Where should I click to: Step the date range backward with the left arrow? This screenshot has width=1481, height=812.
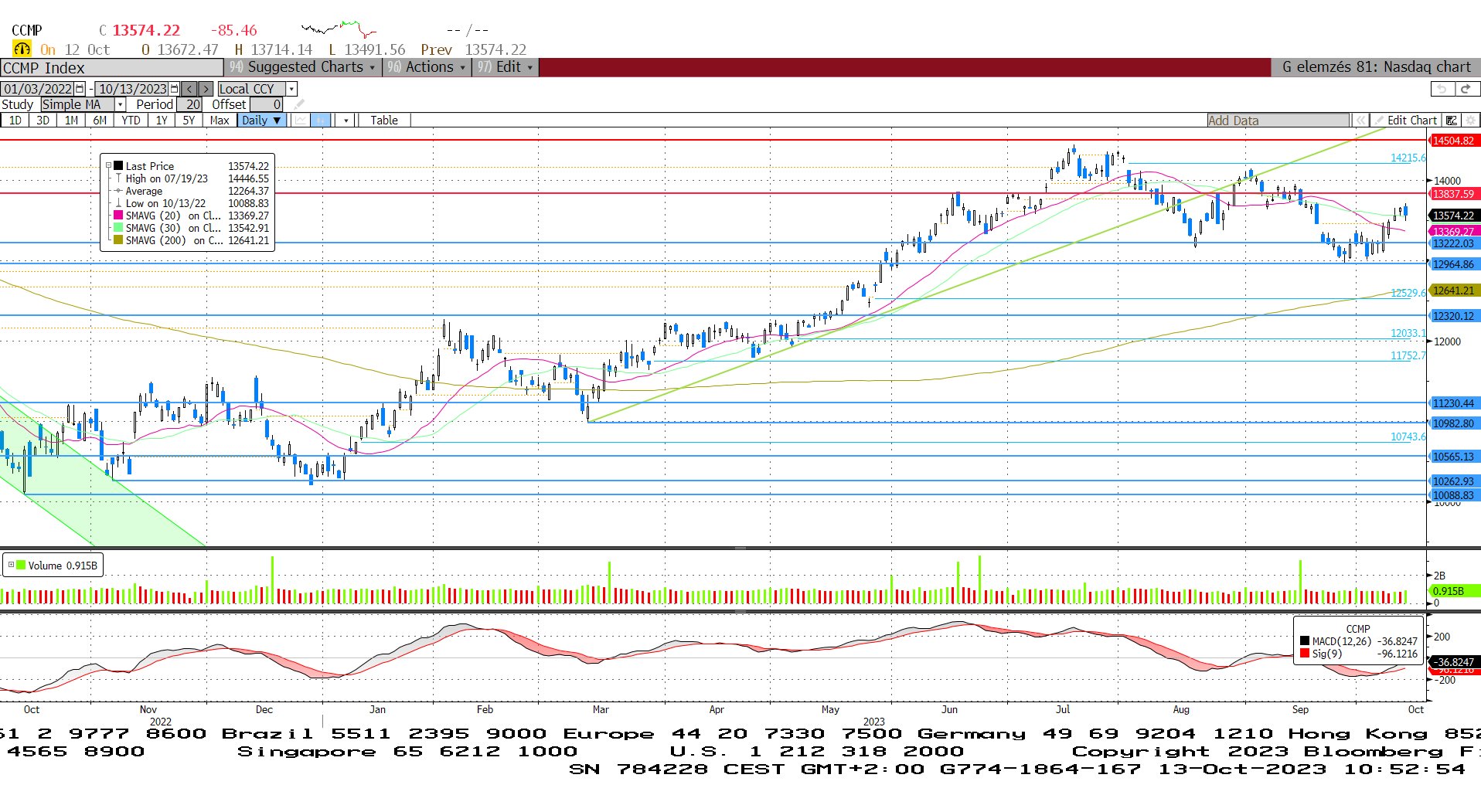pyautogui.click(x=189, y=89)
